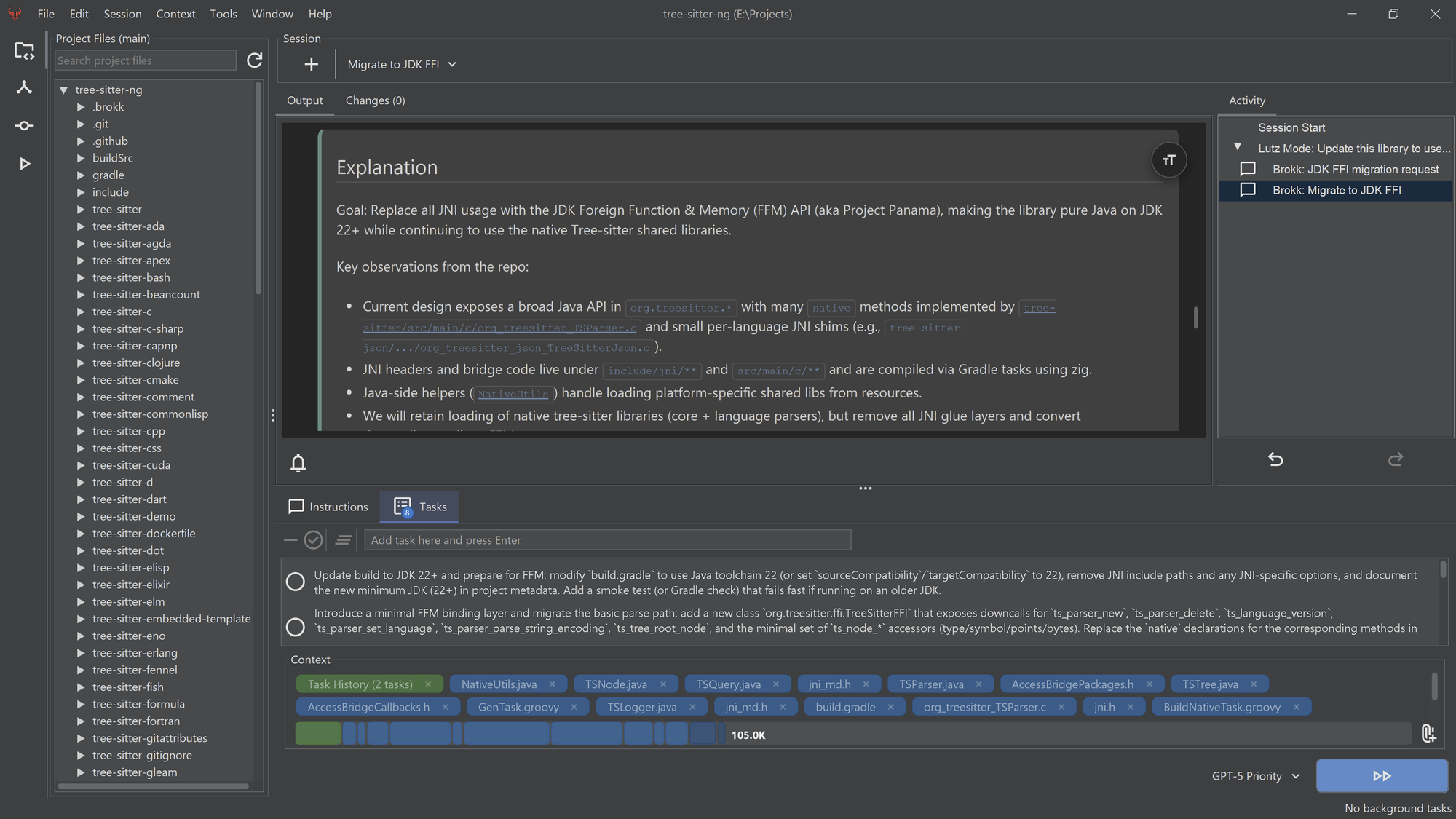Mark the 'Update build to JDK 22+' task
This screenshot has width=1456, height=819.
[x=296, y=582]
